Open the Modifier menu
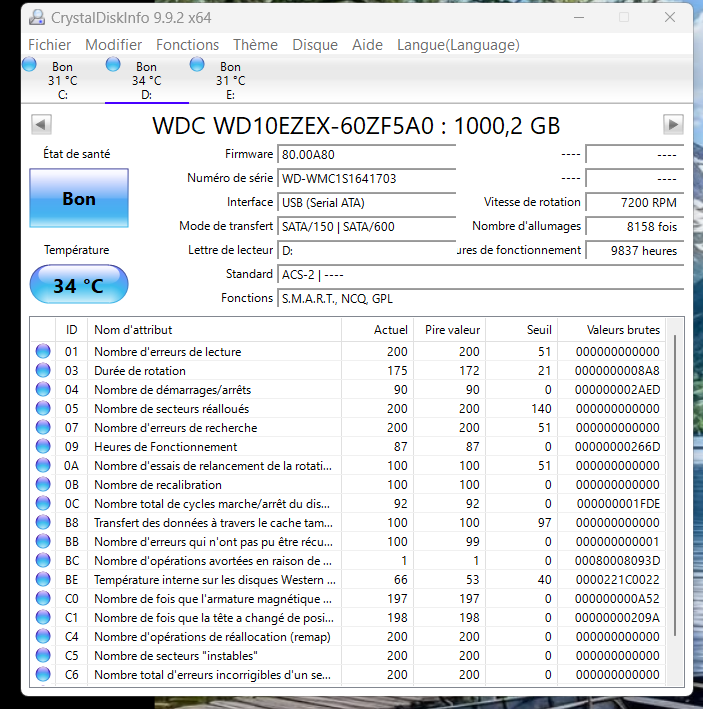The image size is (703, 709). 113,45
